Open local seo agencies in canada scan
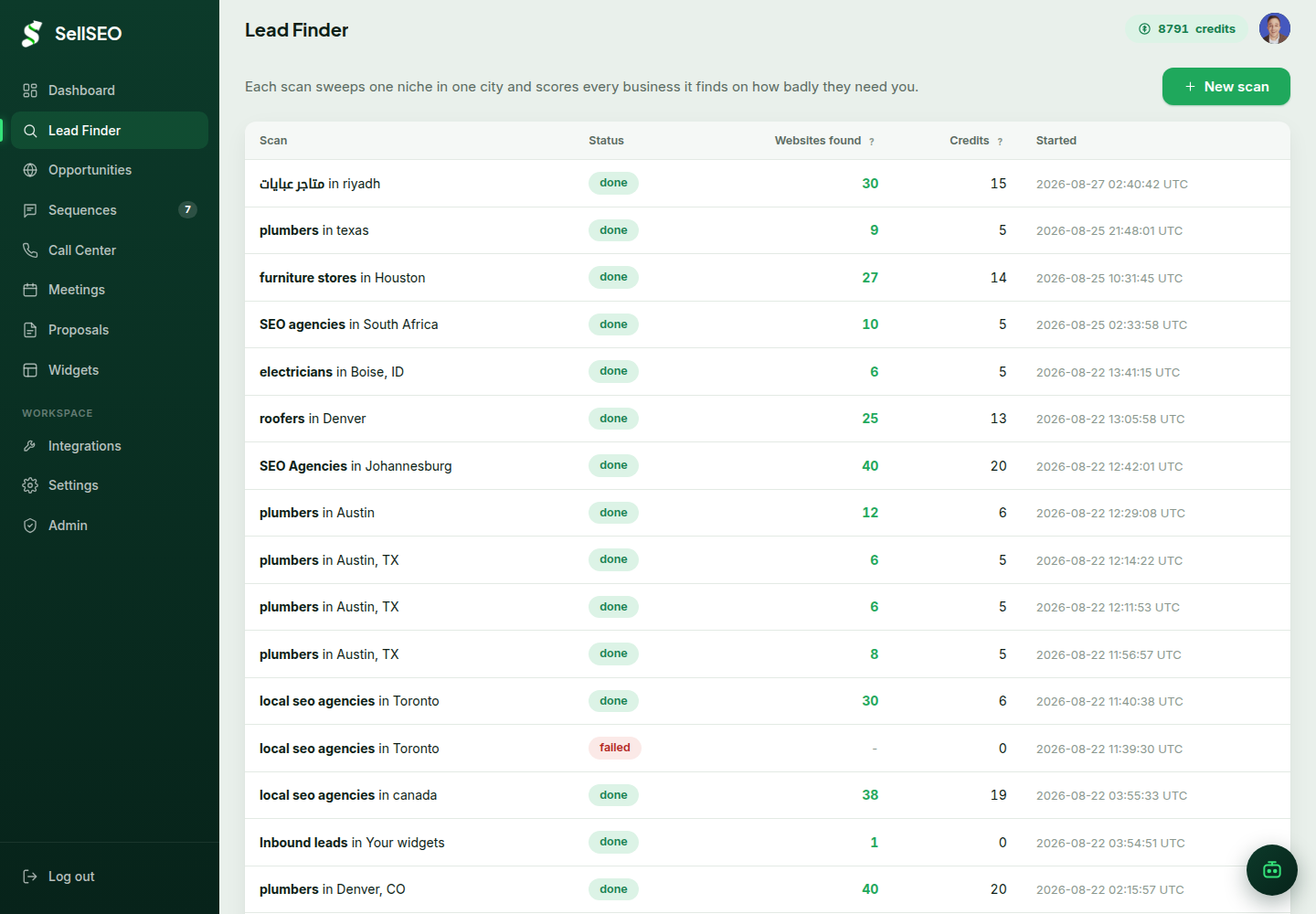This screenshot has height=914, width=1316. point(768,795)
